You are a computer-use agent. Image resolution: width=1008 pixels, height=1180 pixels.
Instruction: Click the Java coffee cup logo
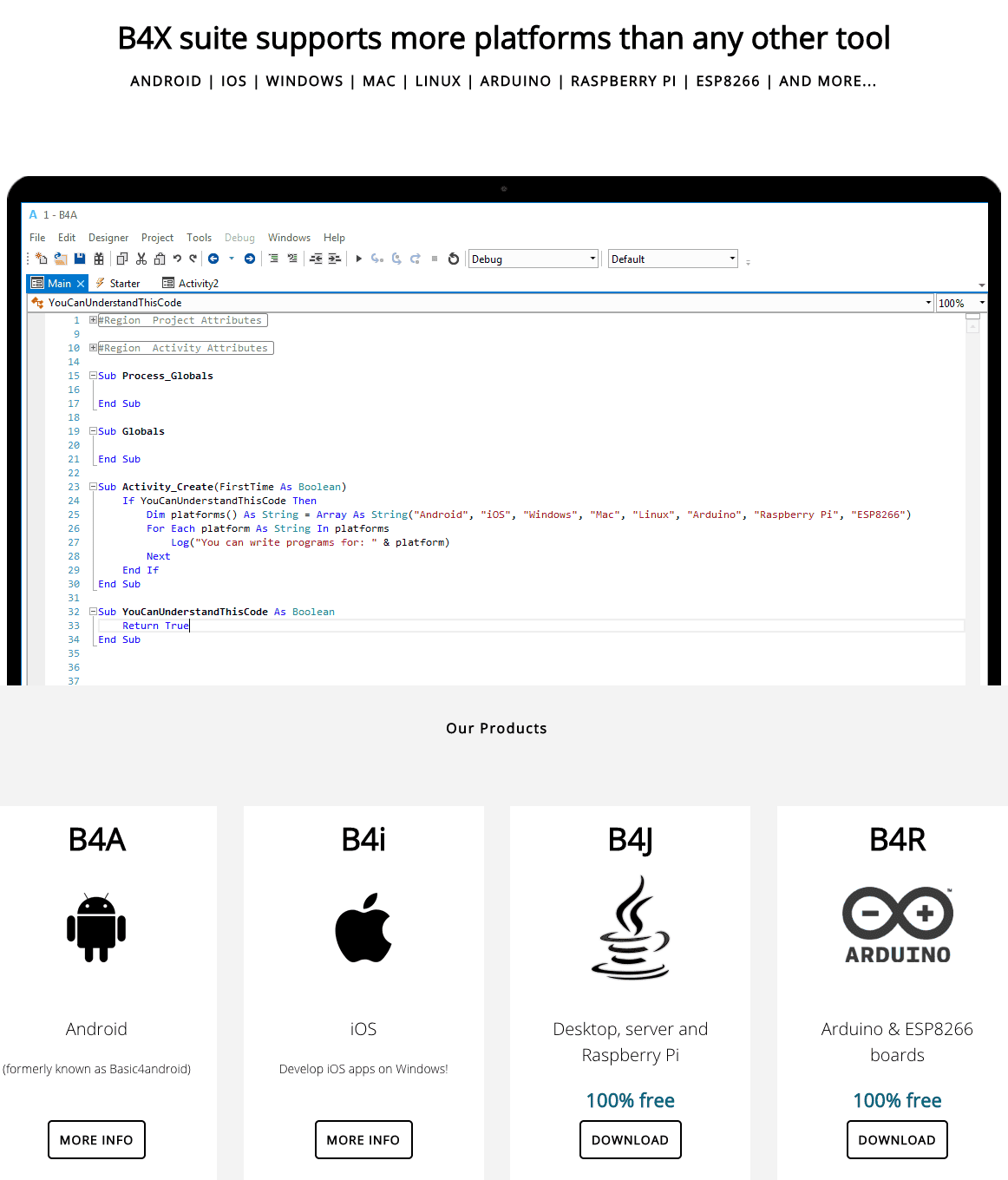[631, 928]
